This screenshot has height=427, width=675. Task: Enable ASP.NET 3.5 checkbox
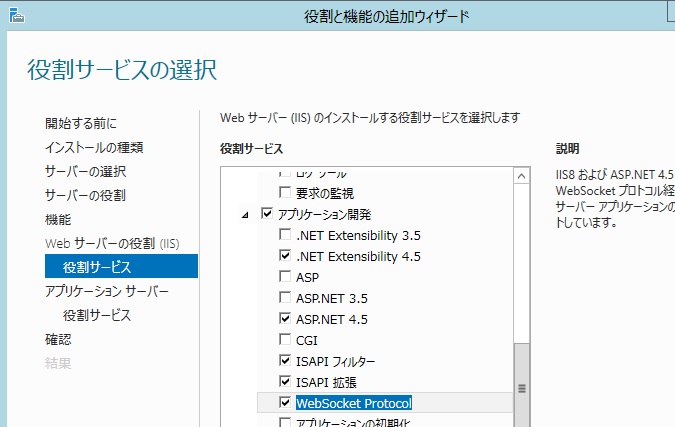tap(285, 297)
